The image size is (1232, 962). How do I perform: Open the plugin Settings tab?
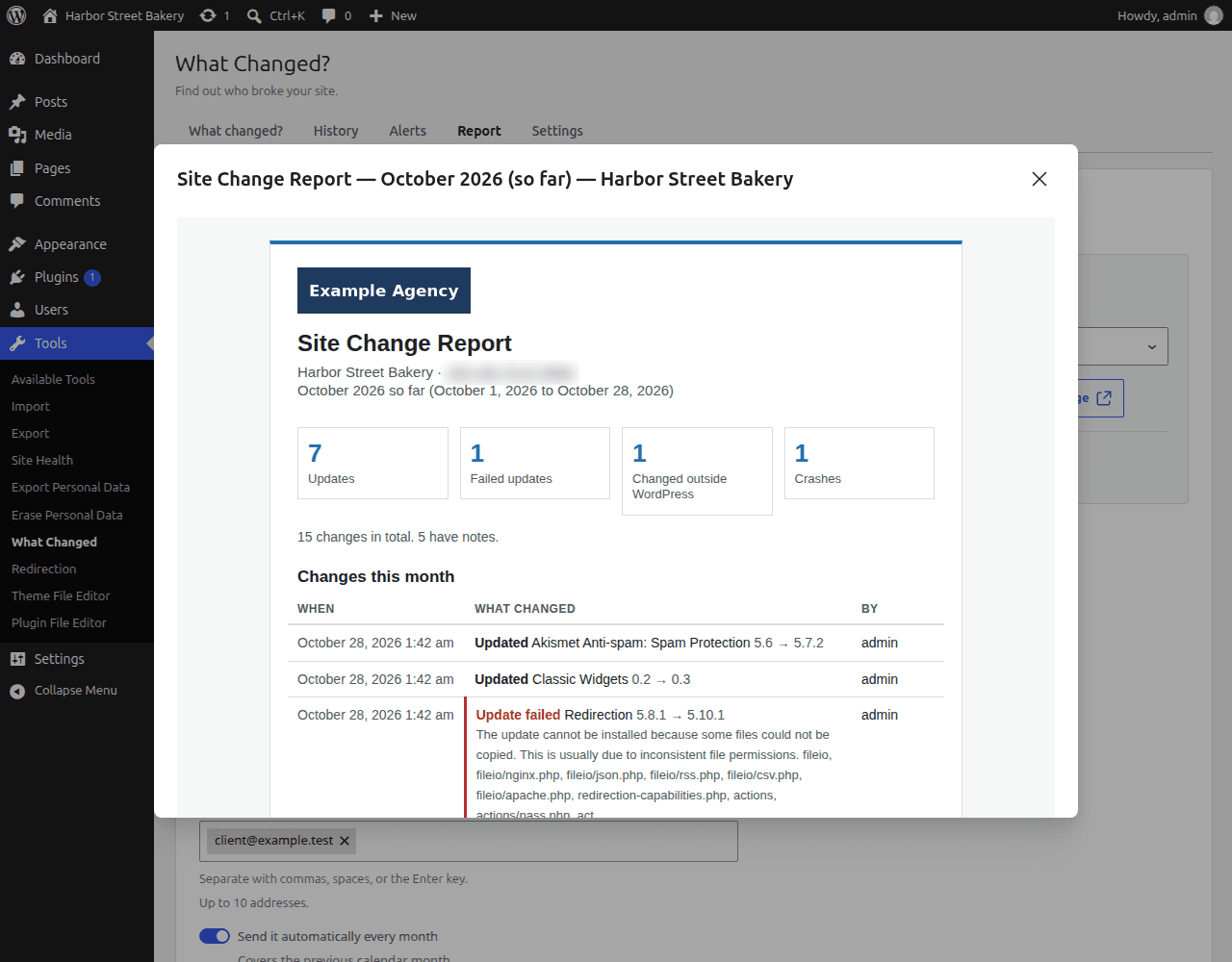point(557,131)
